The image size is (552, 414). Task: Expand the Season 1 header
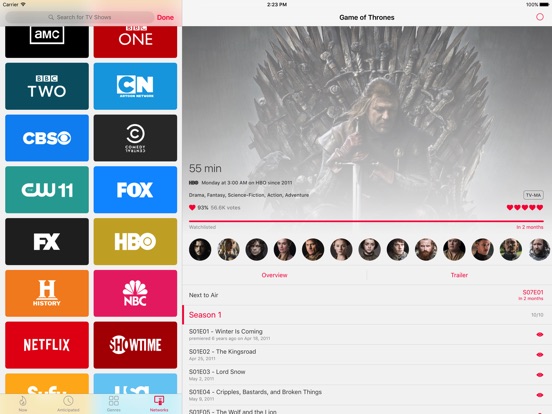pos(367,315)
